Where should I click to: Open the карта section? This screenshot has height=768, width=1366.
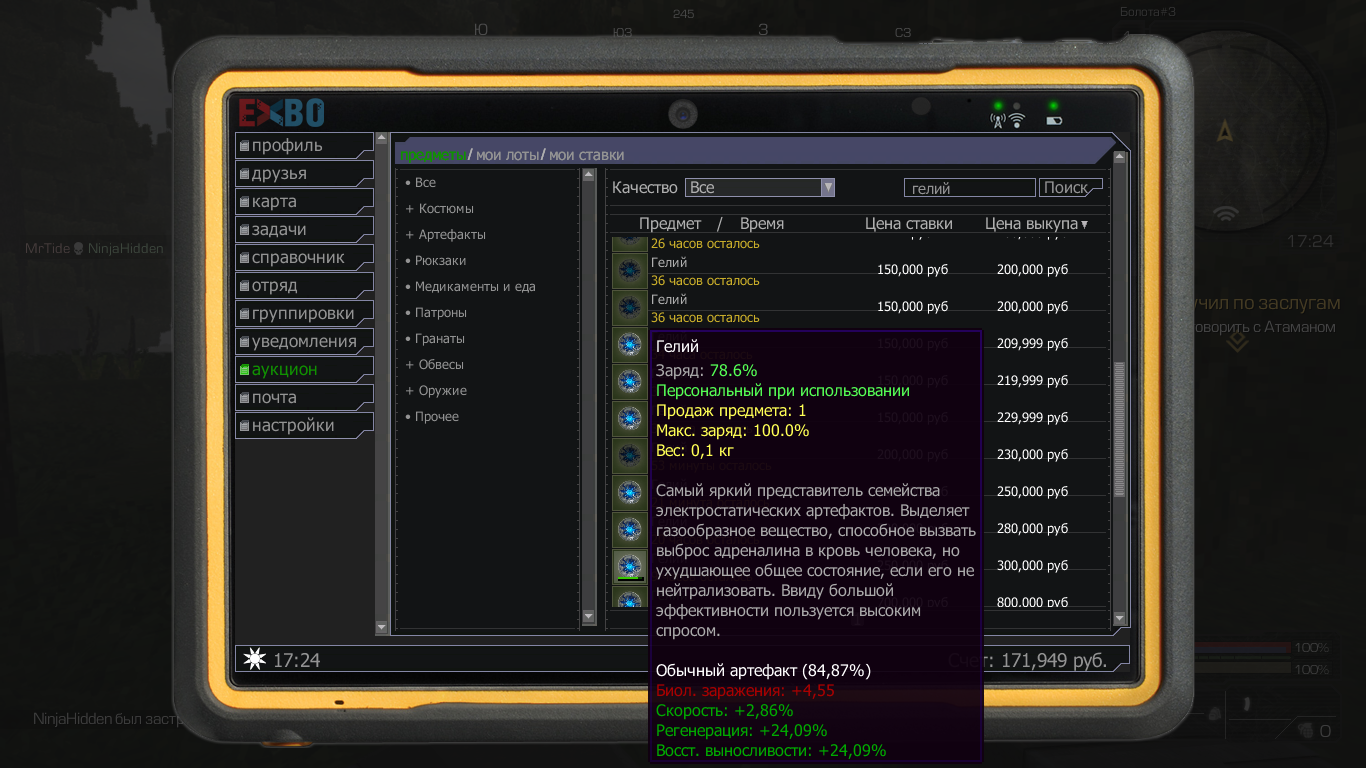click(x=304, y=201)
